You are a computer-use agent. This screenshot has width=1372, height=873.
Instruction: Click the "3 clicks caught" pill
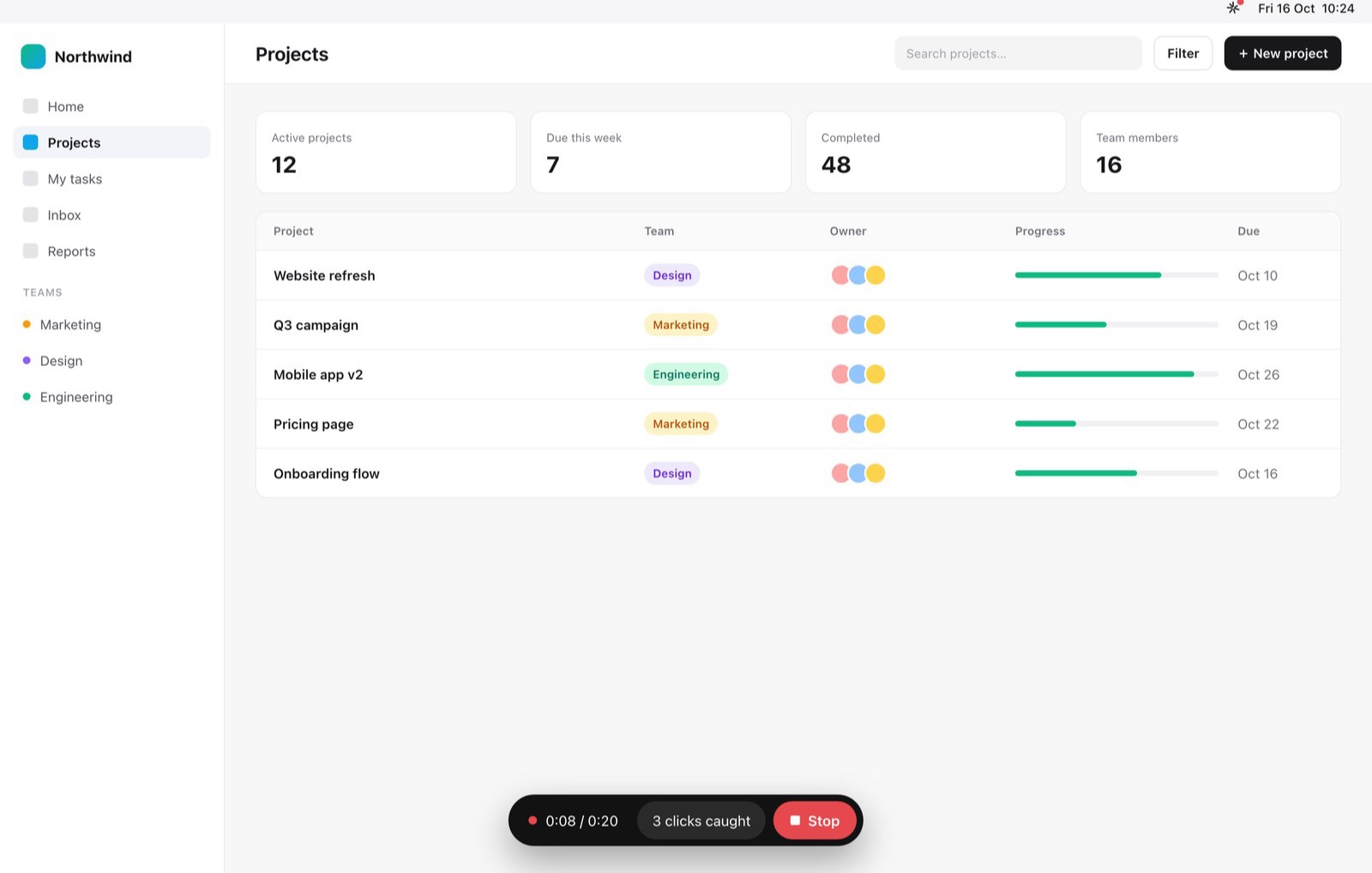pos(701,821)
